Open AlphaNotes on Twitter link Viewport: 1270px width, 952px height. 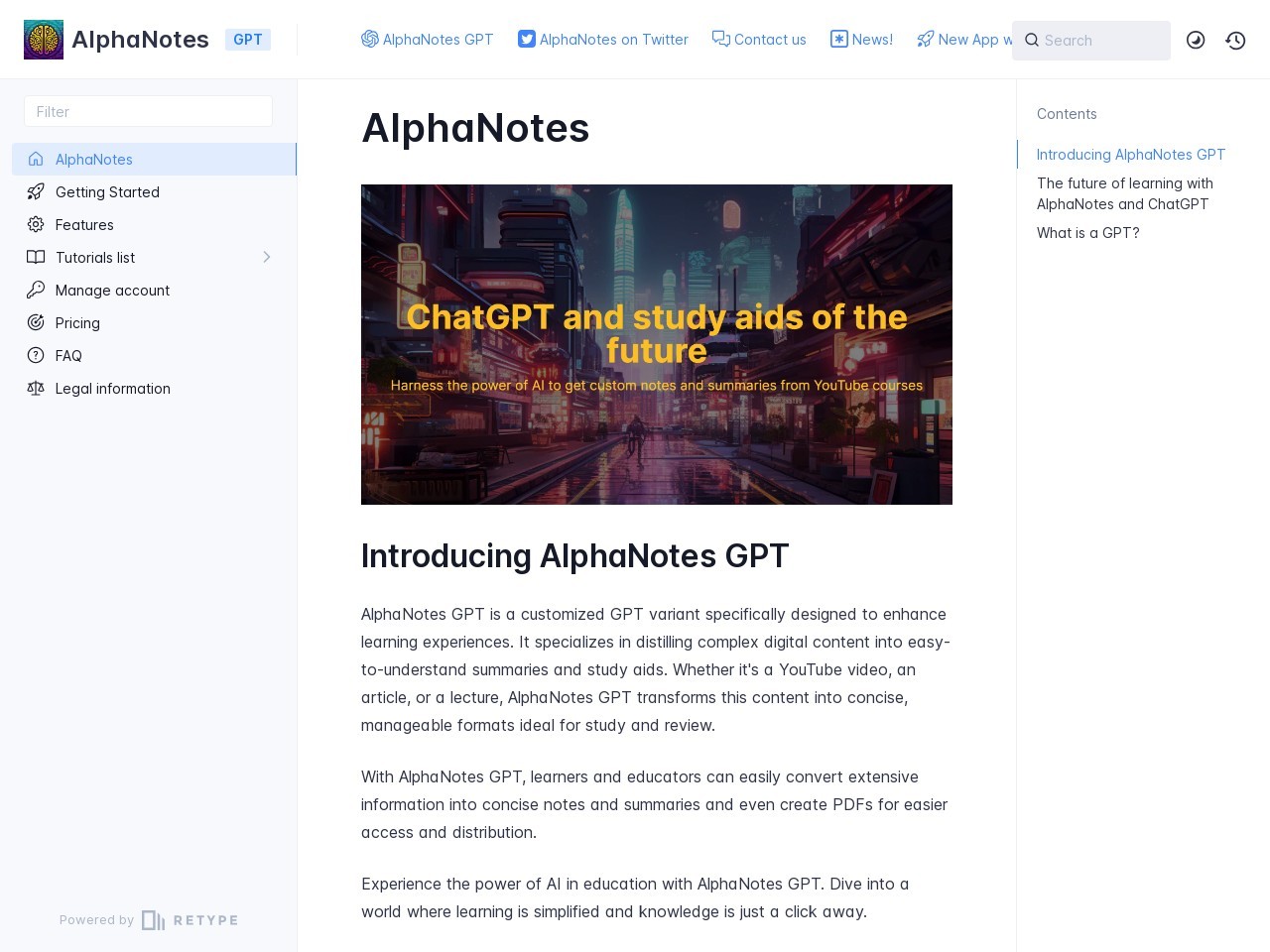pyautogui.click(x=603, y=40)
